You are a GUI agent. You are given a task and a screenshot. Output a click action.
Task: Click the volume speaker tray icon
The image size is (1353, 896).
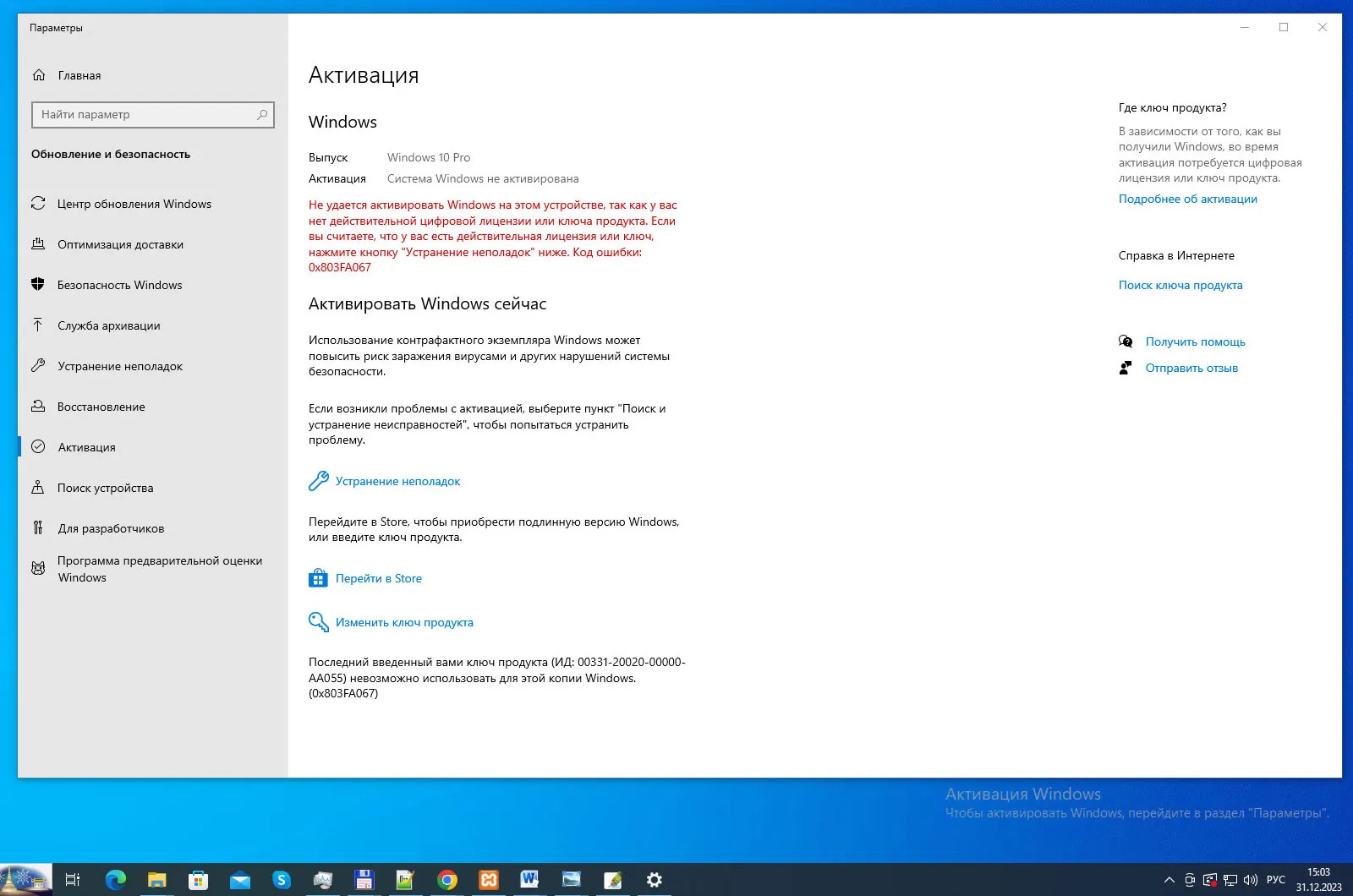click(1251, 880)
